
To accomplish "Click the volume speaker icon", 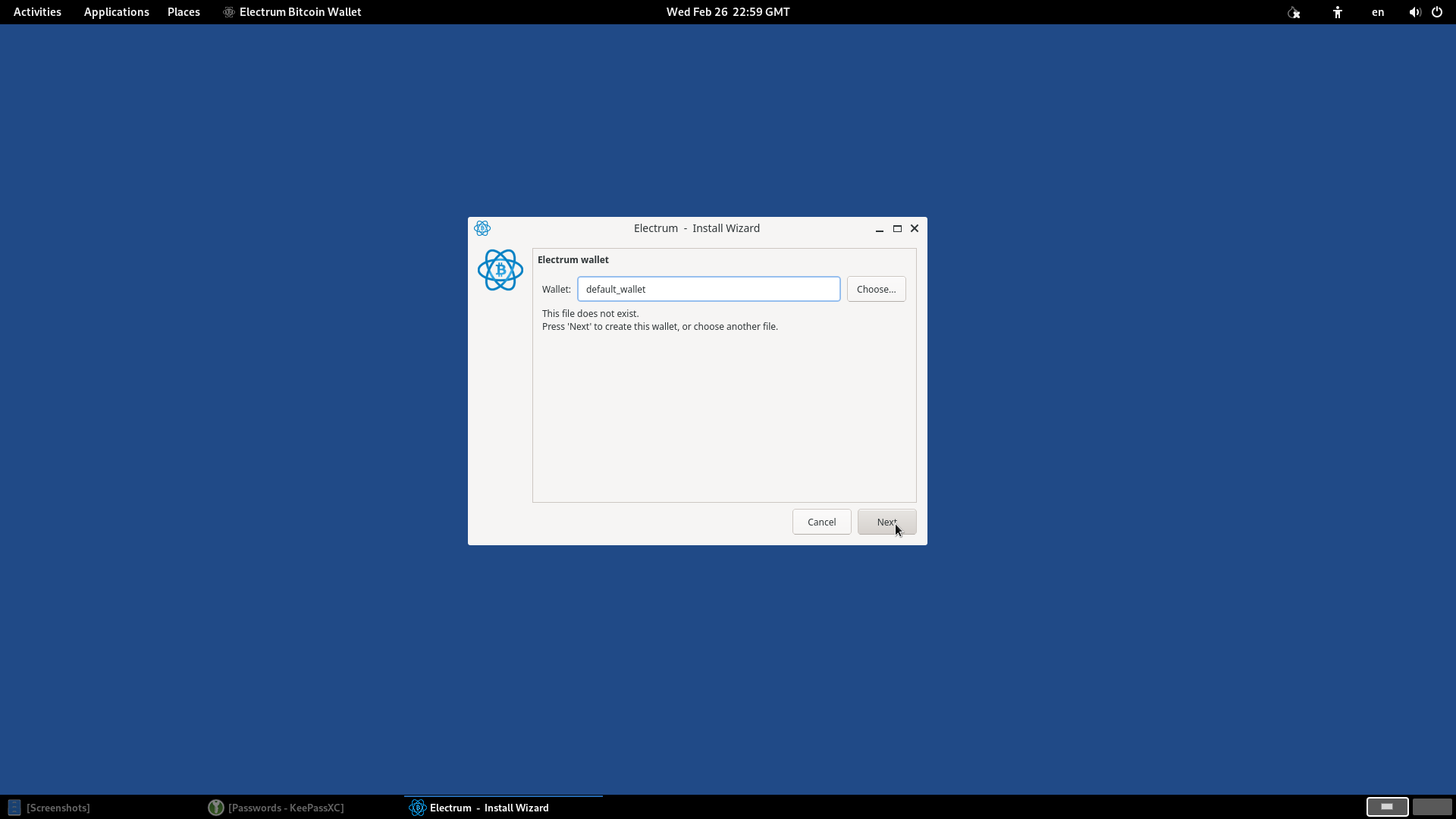I will tap(1414, 12).
